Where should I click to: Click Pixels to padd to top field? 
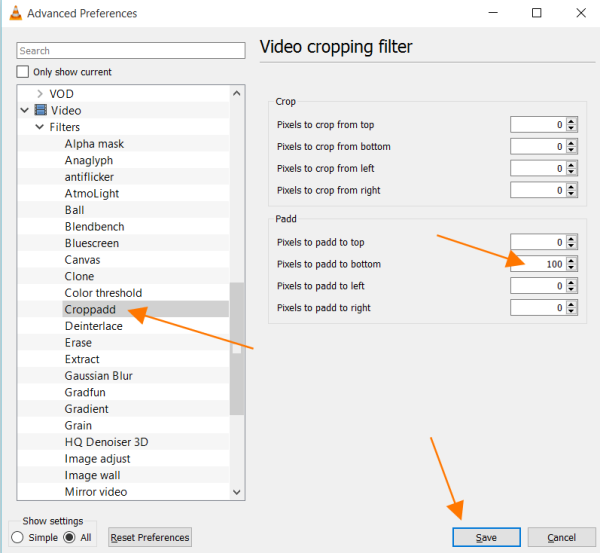tap(537, 242)
